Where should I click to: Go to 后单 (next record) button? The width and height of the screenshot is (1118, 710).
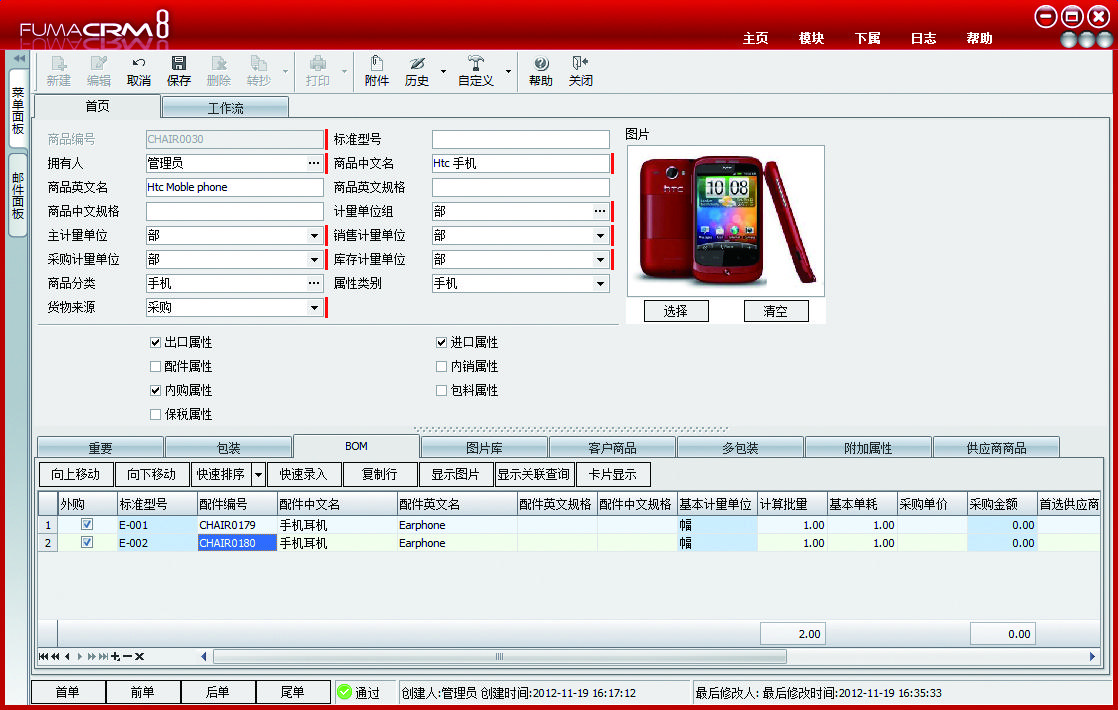(x=217, y=691)
